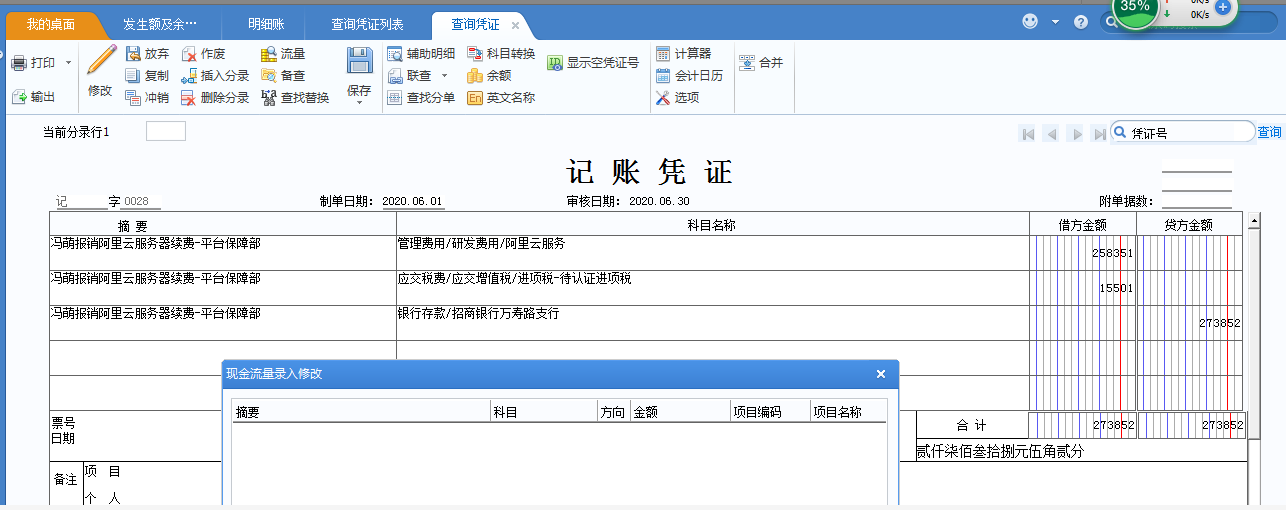
Task: Open 辅助明细 auxiliary detail
Action: pyautogui.click(x=421, y=54)
